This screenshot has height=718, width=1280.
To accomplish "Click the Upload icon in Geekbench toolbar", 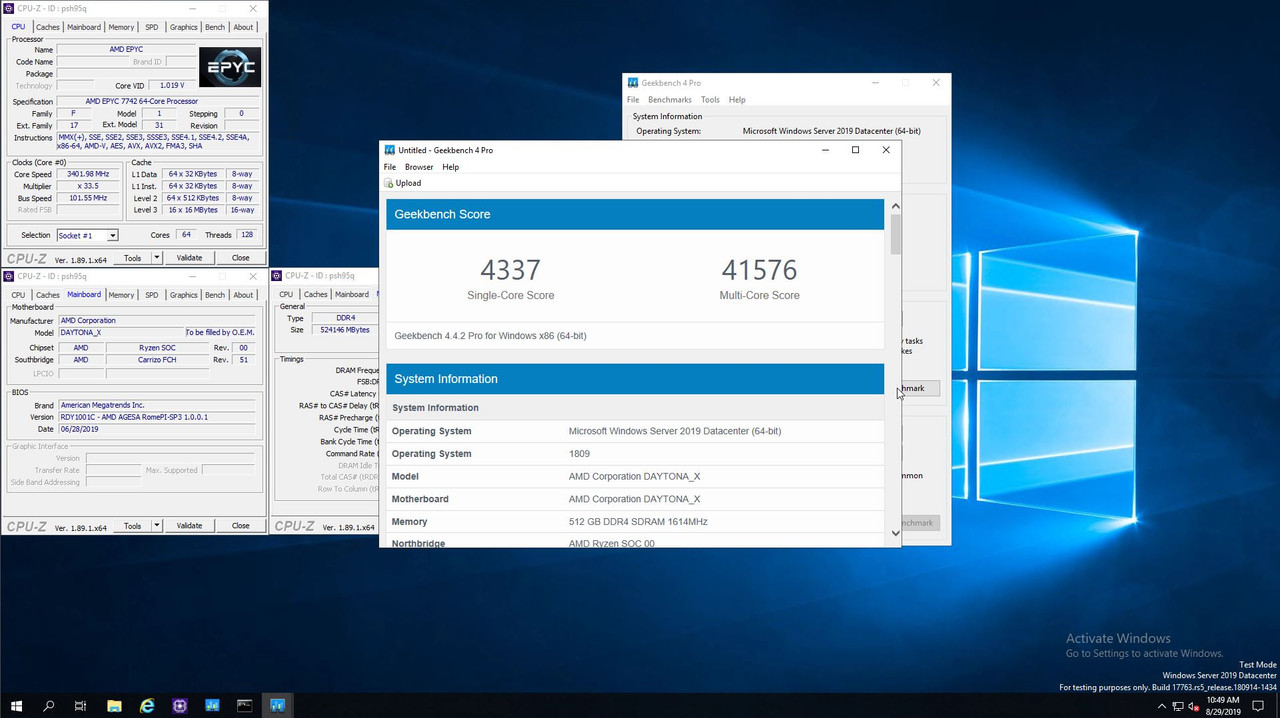I will 389,183.
